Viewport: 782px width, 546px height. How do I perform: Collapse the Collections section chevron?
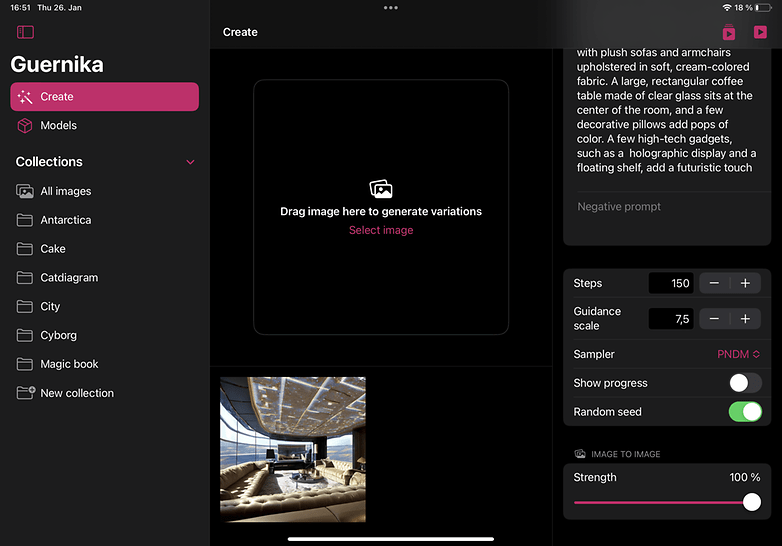(x=190, y=162)
